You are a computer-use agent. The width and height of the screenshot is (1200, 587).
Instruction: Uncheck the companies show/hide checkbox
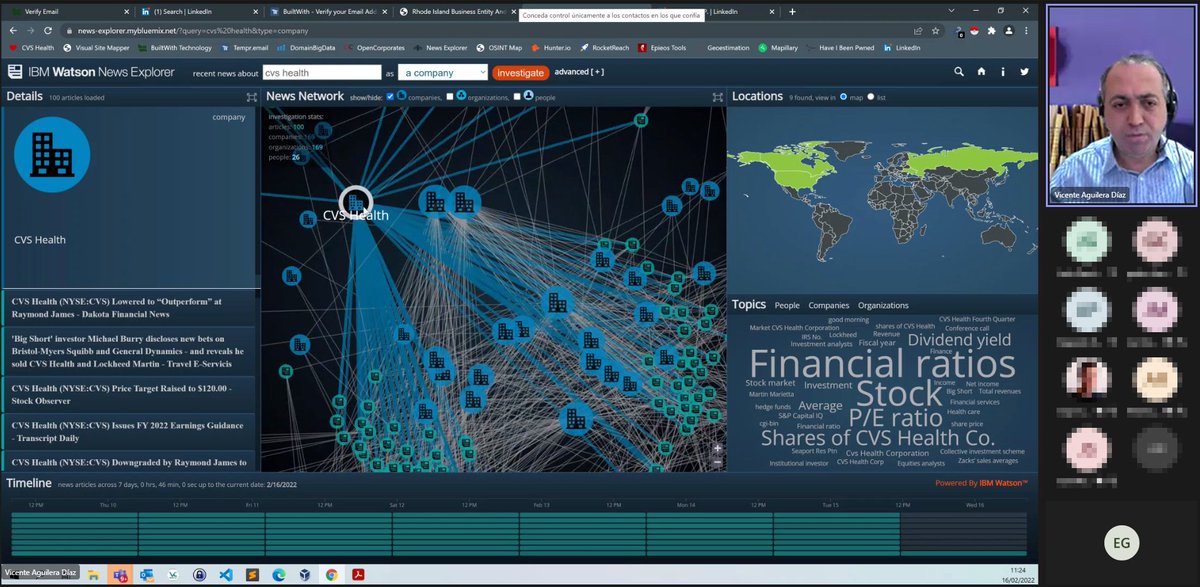point(389,95)
